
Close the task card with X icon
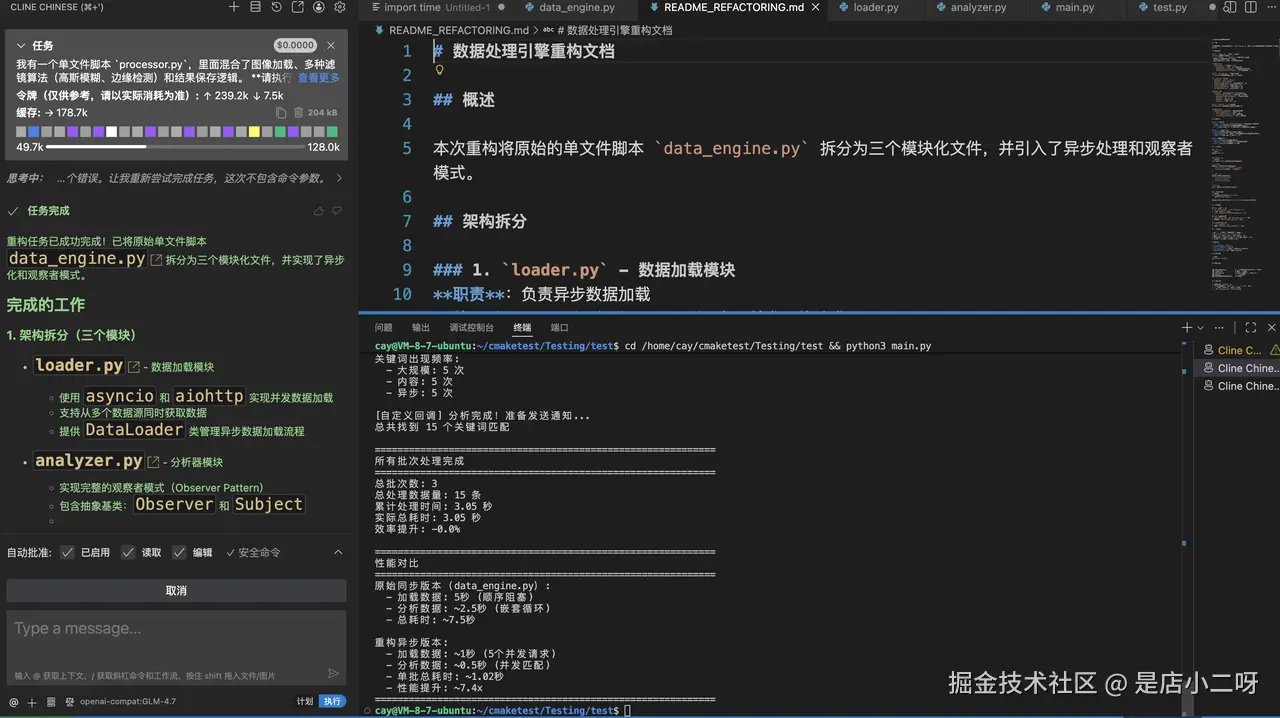pyautogui.click(x=331, y=46)
